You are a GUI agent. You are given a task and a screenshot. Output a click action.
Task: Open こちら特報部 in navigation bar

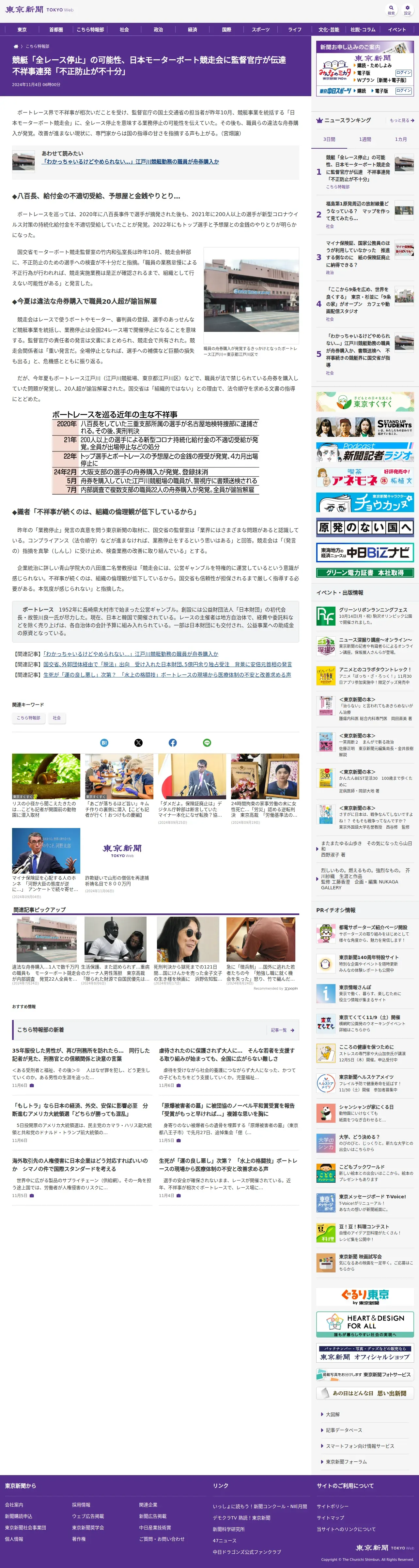pos(90,30)
